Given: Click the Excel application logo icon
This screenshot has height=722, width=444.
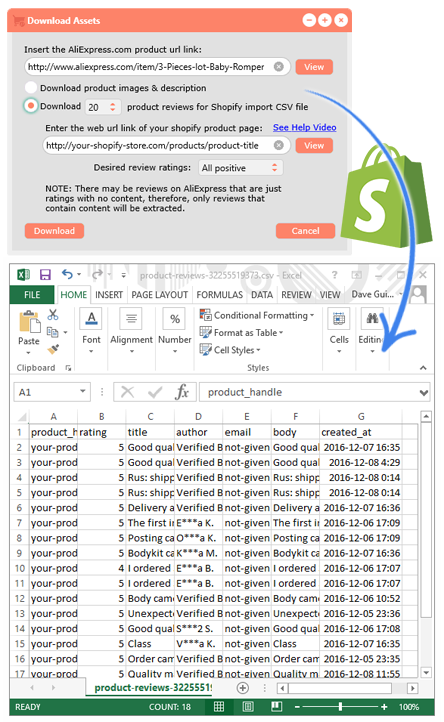Looking at the screenshot, I should [23, 275].
